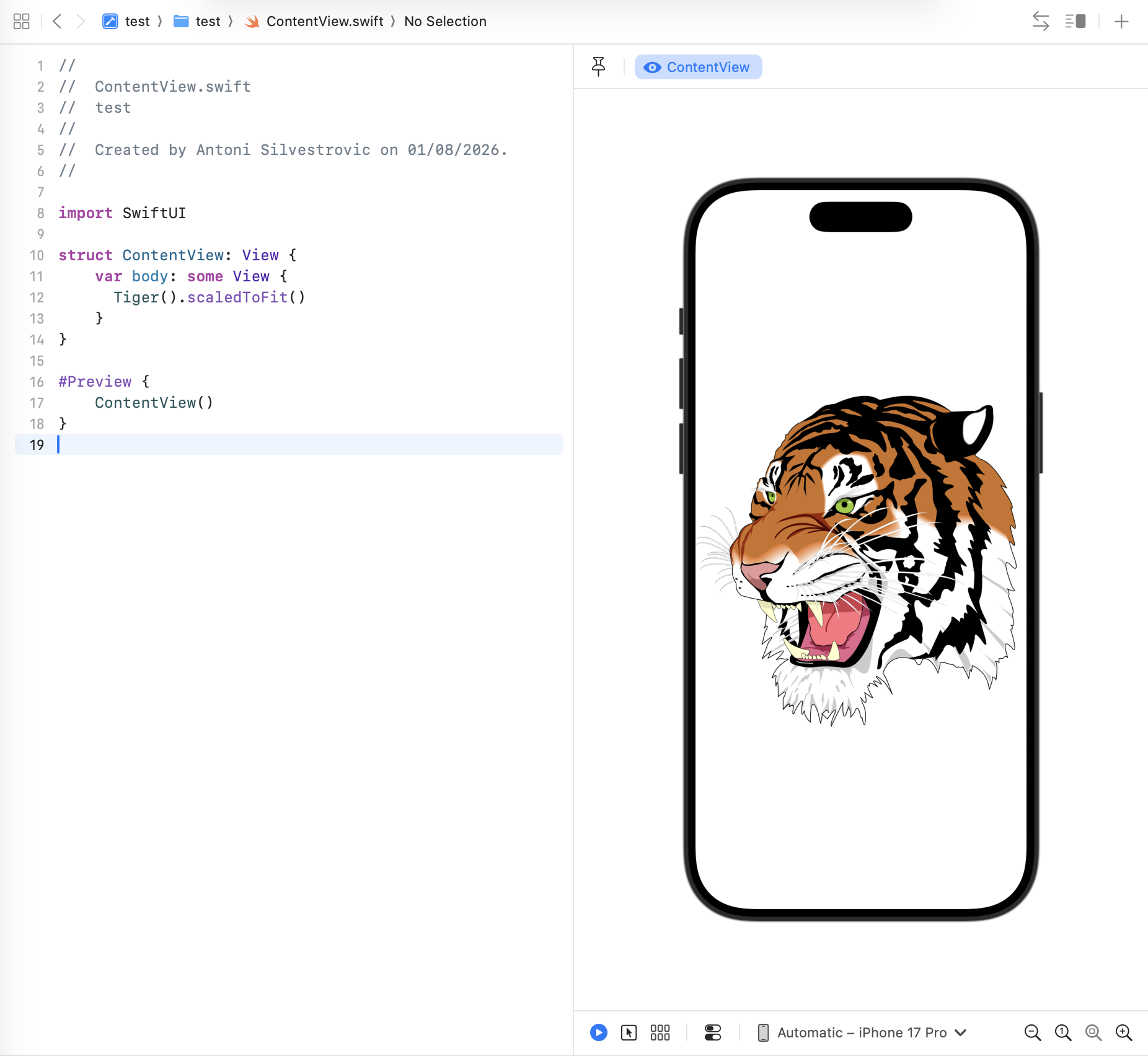Image resolution: width=1148 pixels, height=1056 pixels.
Task: Open ContentView.swift breadcrumb menu
Action: click(314, 22)
